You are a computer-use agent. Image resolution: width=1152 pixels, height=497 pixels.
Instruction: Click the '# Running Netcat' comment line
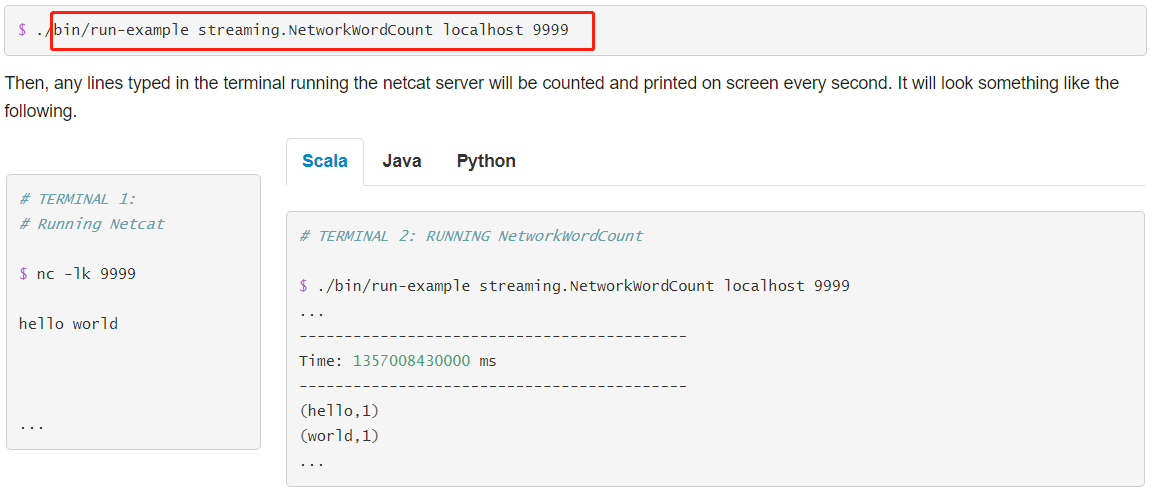[92, 224]
